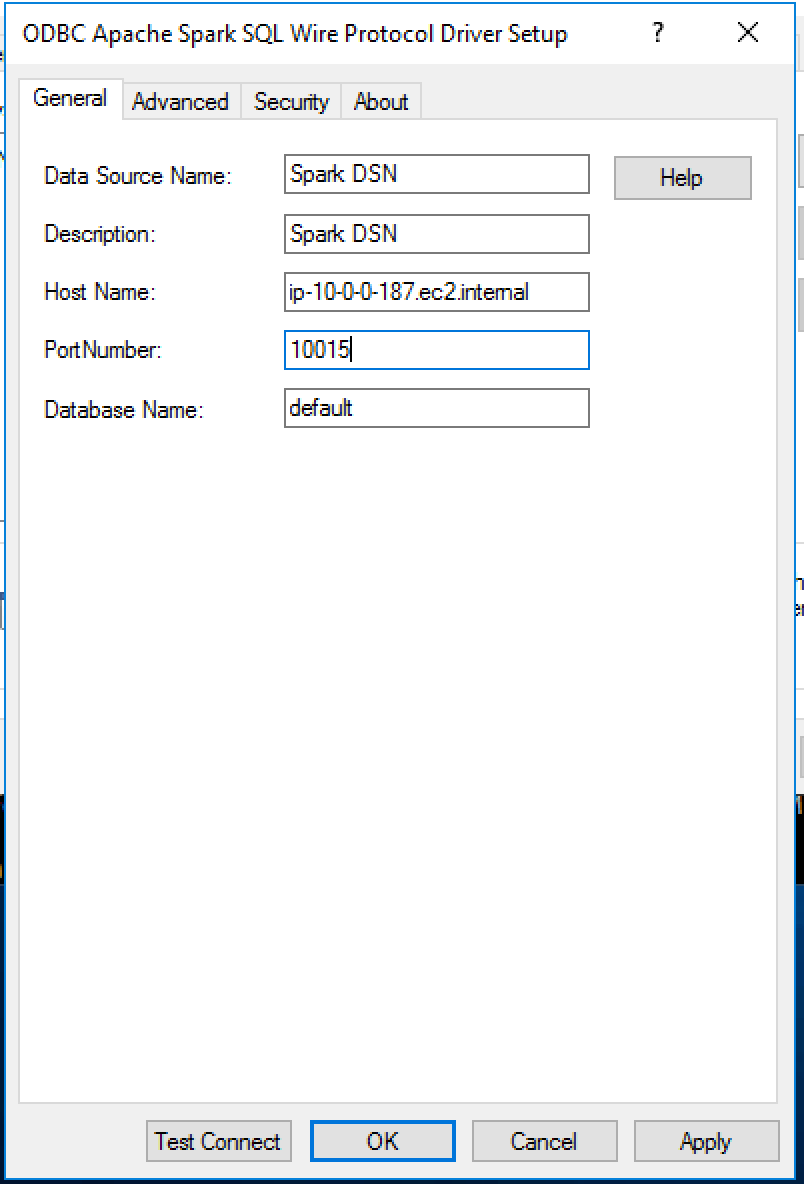Click the 'Description:' label
This screenshot has width=804, height=1184.
click(100, 234)
